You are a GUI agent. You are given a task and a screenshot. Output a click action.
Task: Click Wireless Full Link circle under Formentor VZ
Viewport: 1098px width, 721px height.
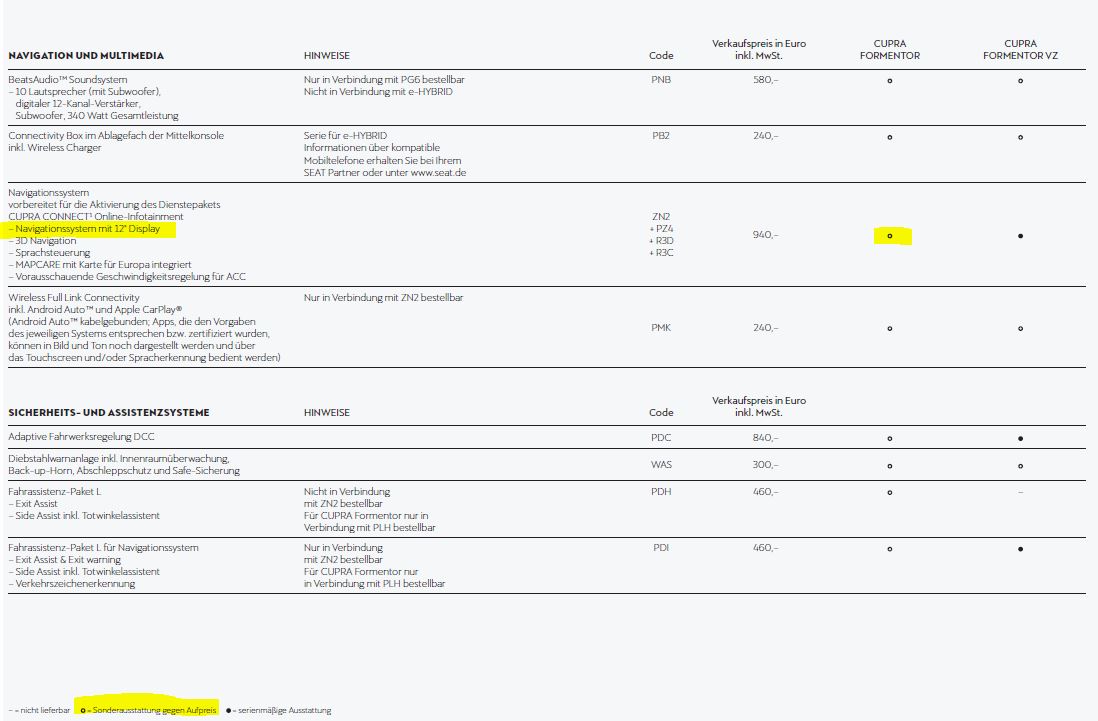1020,328
